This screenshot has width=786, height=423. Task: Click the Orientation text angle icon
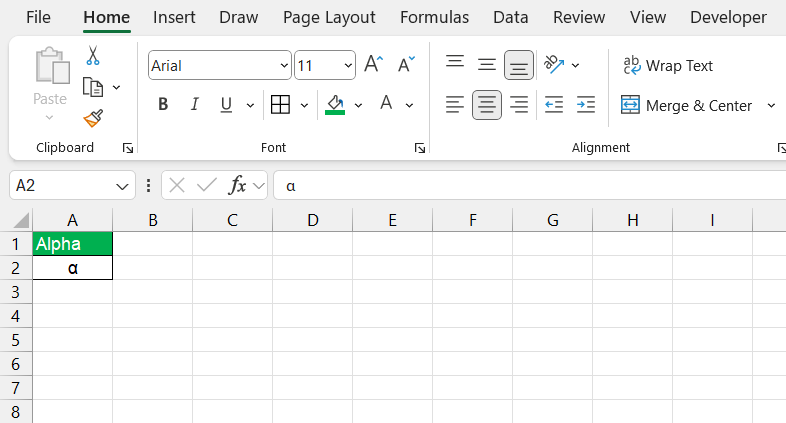pyautogui.click(x=554, y=65)
